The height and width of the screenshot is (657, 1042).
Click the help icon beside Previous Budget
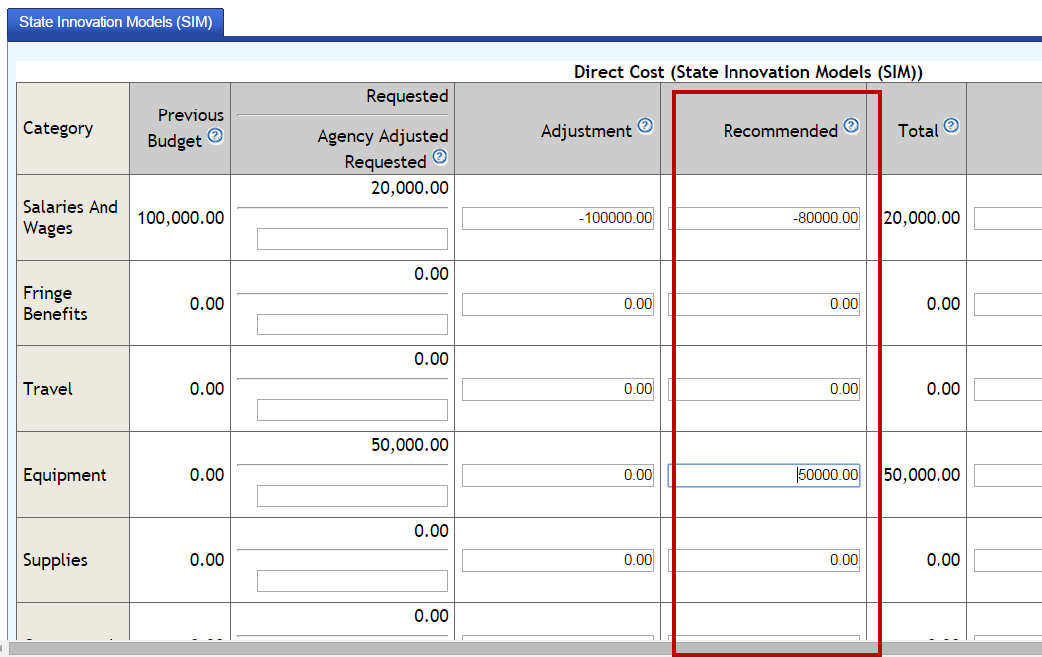(x=215, y=136)
